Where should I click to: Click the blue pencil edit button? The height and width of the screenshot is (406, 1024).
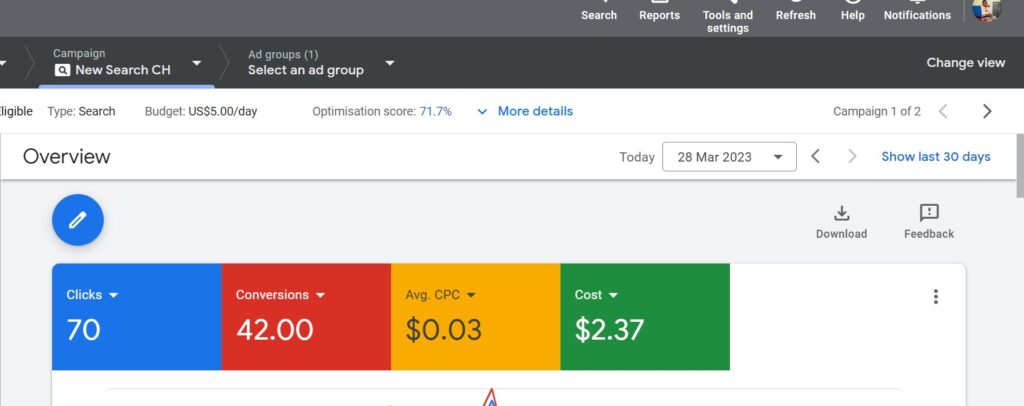(78, 220)
